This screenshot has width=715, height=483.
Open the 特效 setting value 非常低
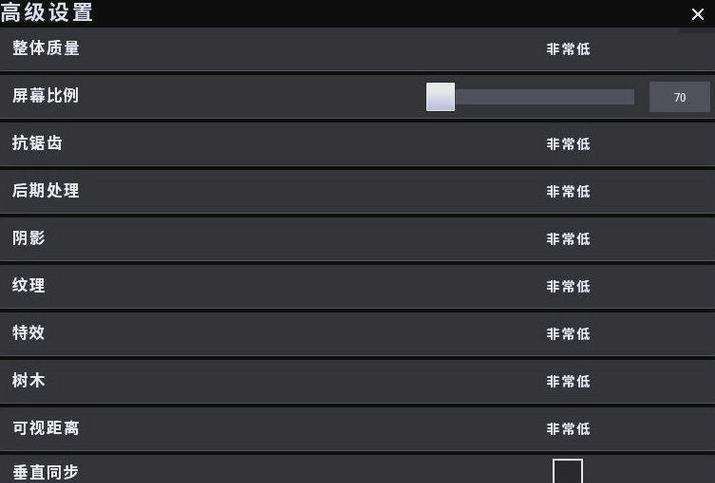click(x=568, y=333)
